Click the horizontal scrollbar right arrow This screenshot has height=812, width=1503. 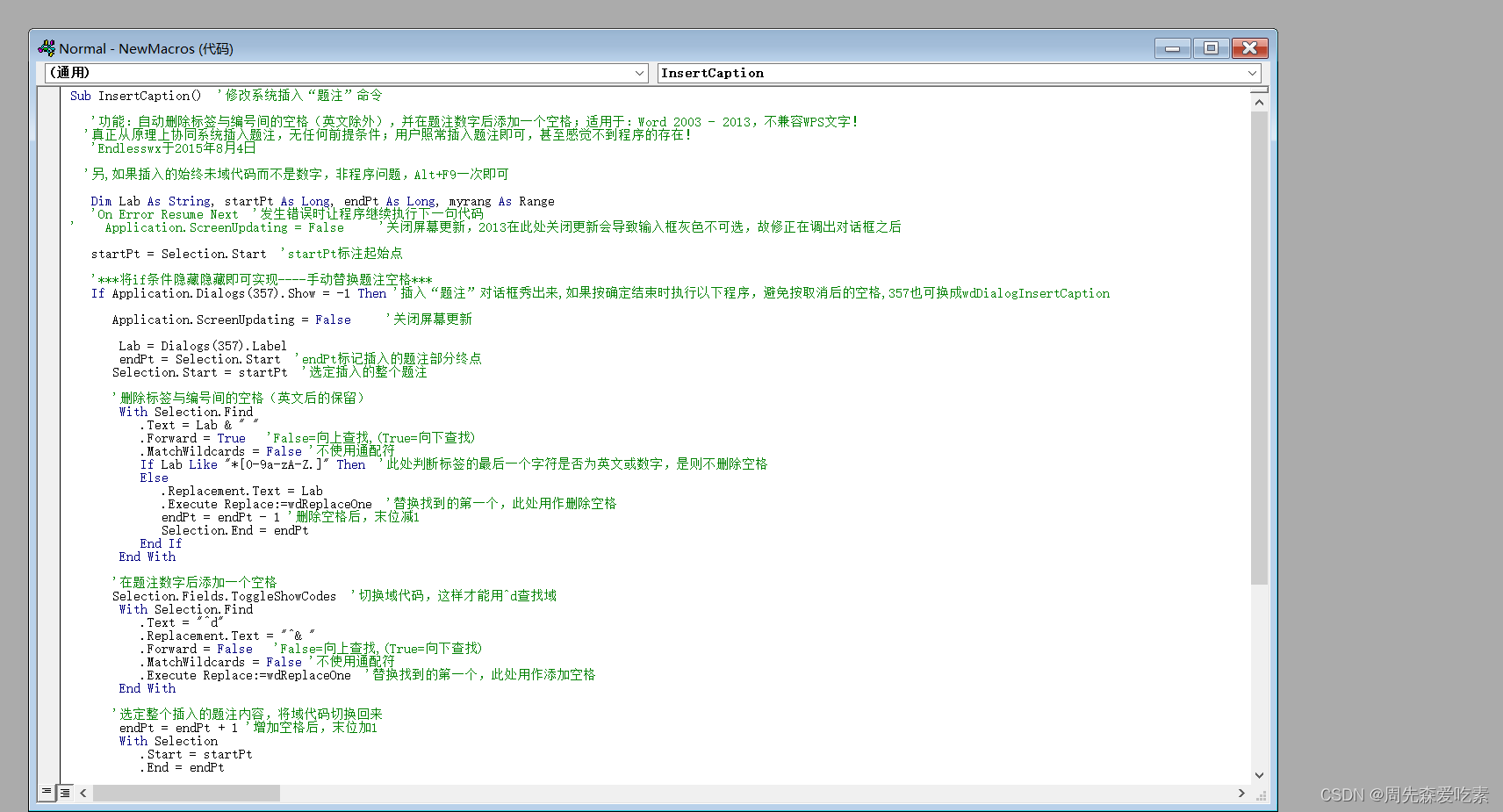(1241, 793)
